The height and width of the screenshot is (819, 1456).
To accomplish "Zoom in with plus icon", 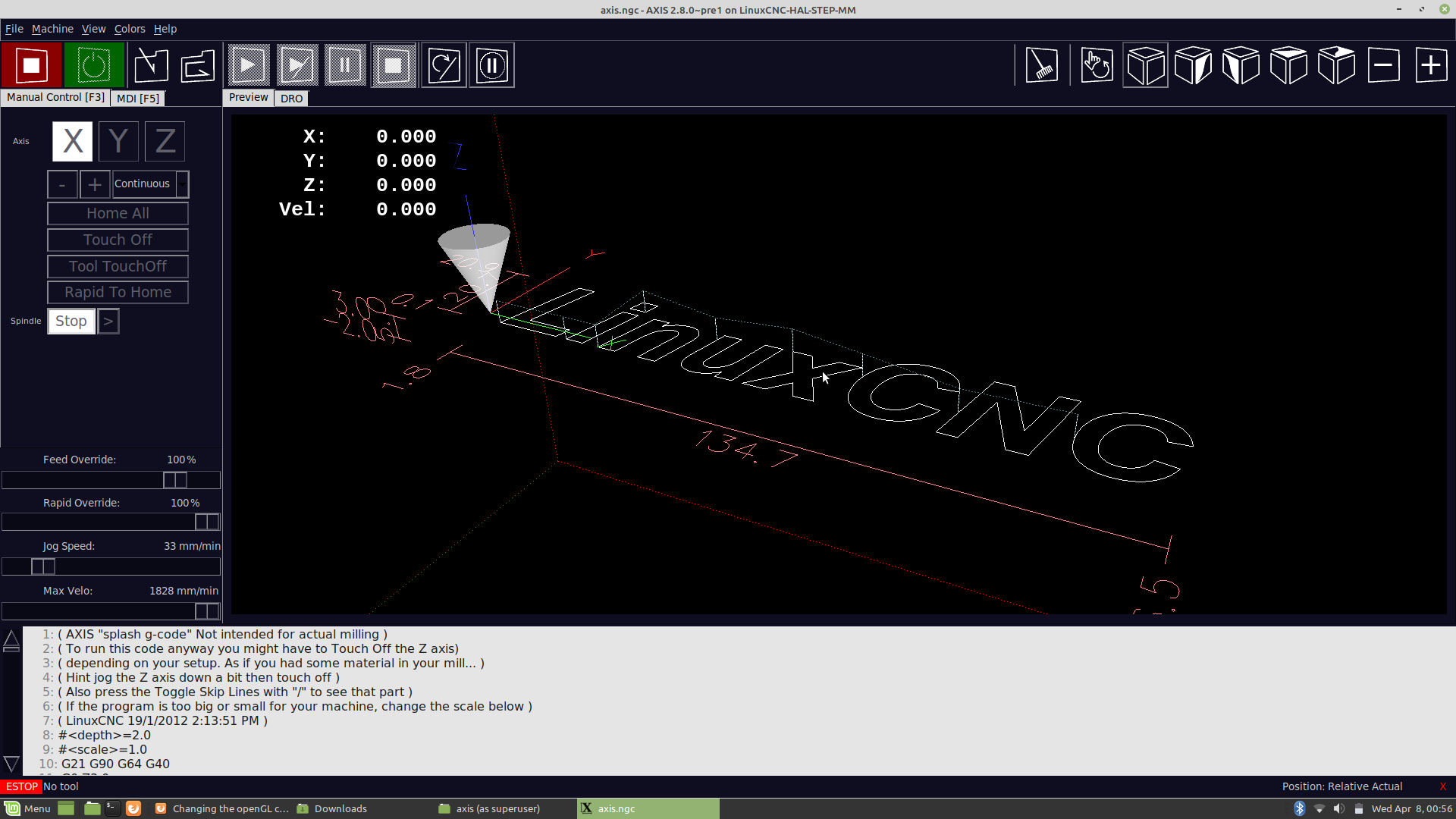I will (1432, 65).
